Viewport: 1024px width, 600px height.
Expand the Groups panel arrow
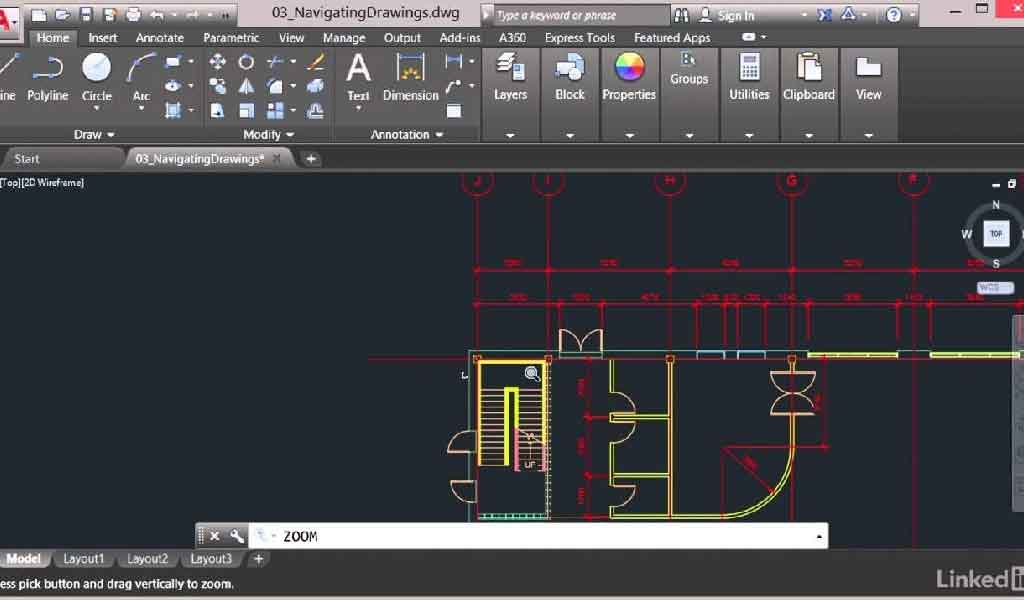coord(689,136)
